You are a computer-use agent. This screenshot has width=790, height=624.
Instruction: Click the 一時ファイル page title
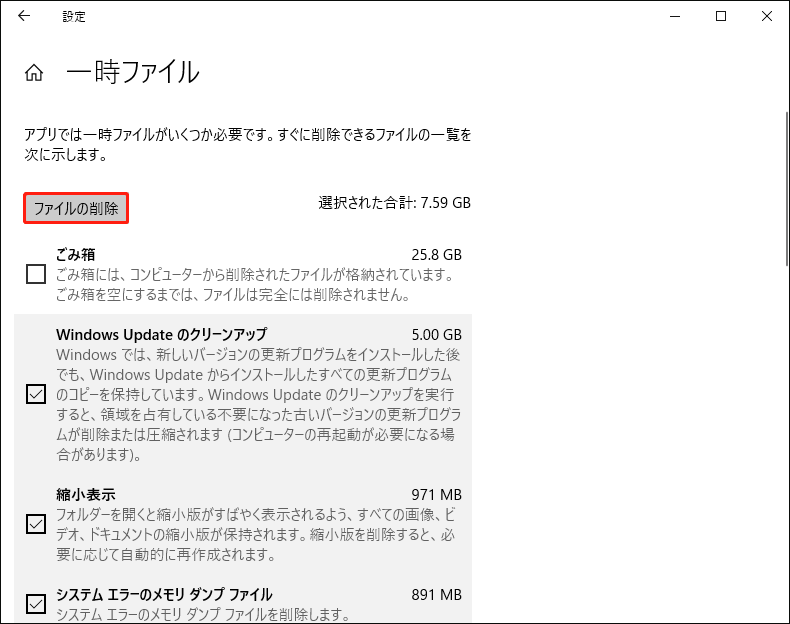[x=133, y=72]
